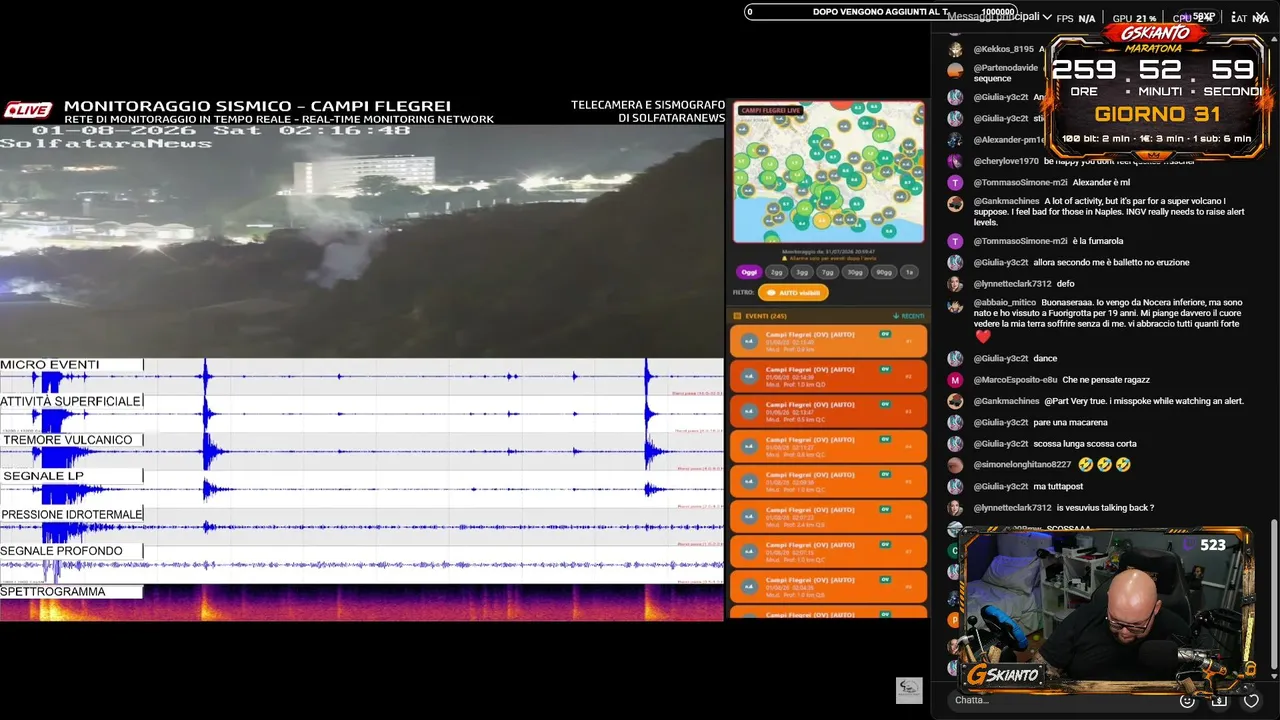Open lynnetteclark7312 avatar beside 'defo'
This screenshot has height=720, width=1280.
tap(955, 284)
